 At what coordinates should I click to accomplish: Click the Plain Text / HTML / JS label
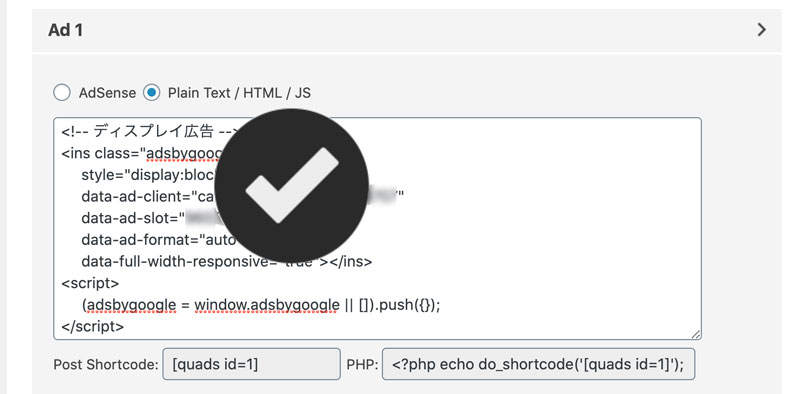tap(239, 93)
